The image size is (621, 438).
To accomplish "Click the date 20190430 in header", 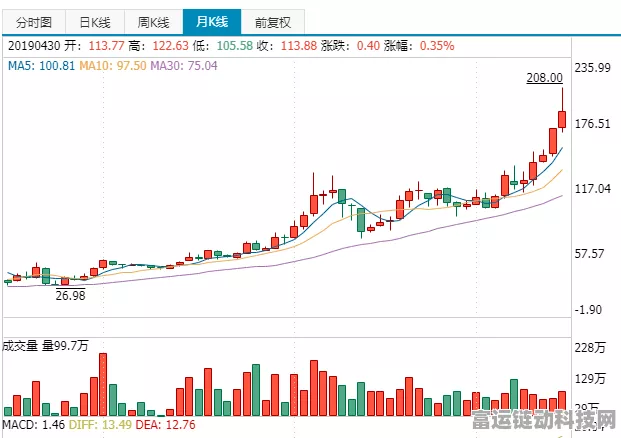I will point(34,46).
